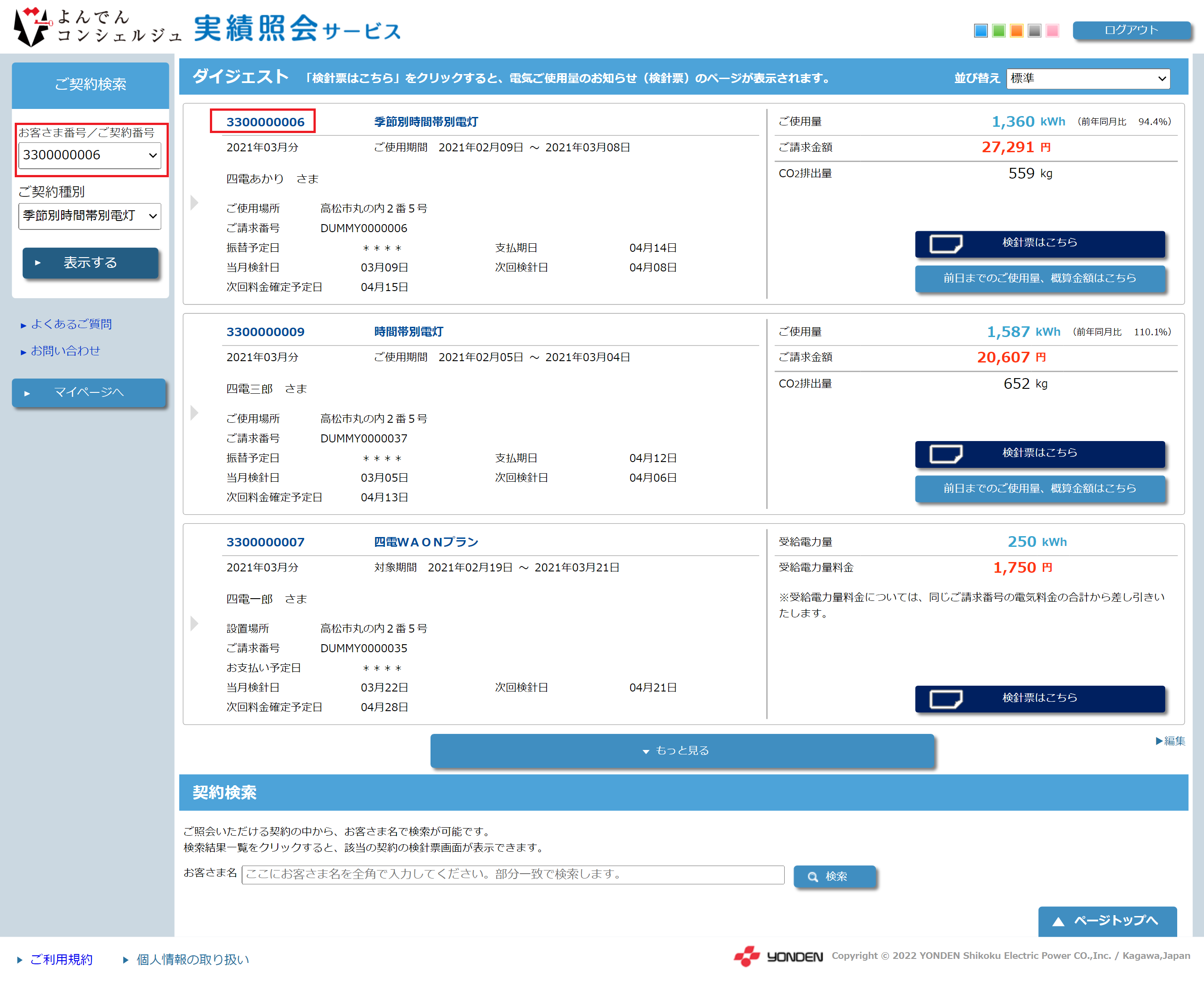Select the pink color theme swatch
This screenshot has height=983, width=1204.
pos(1053,30)
